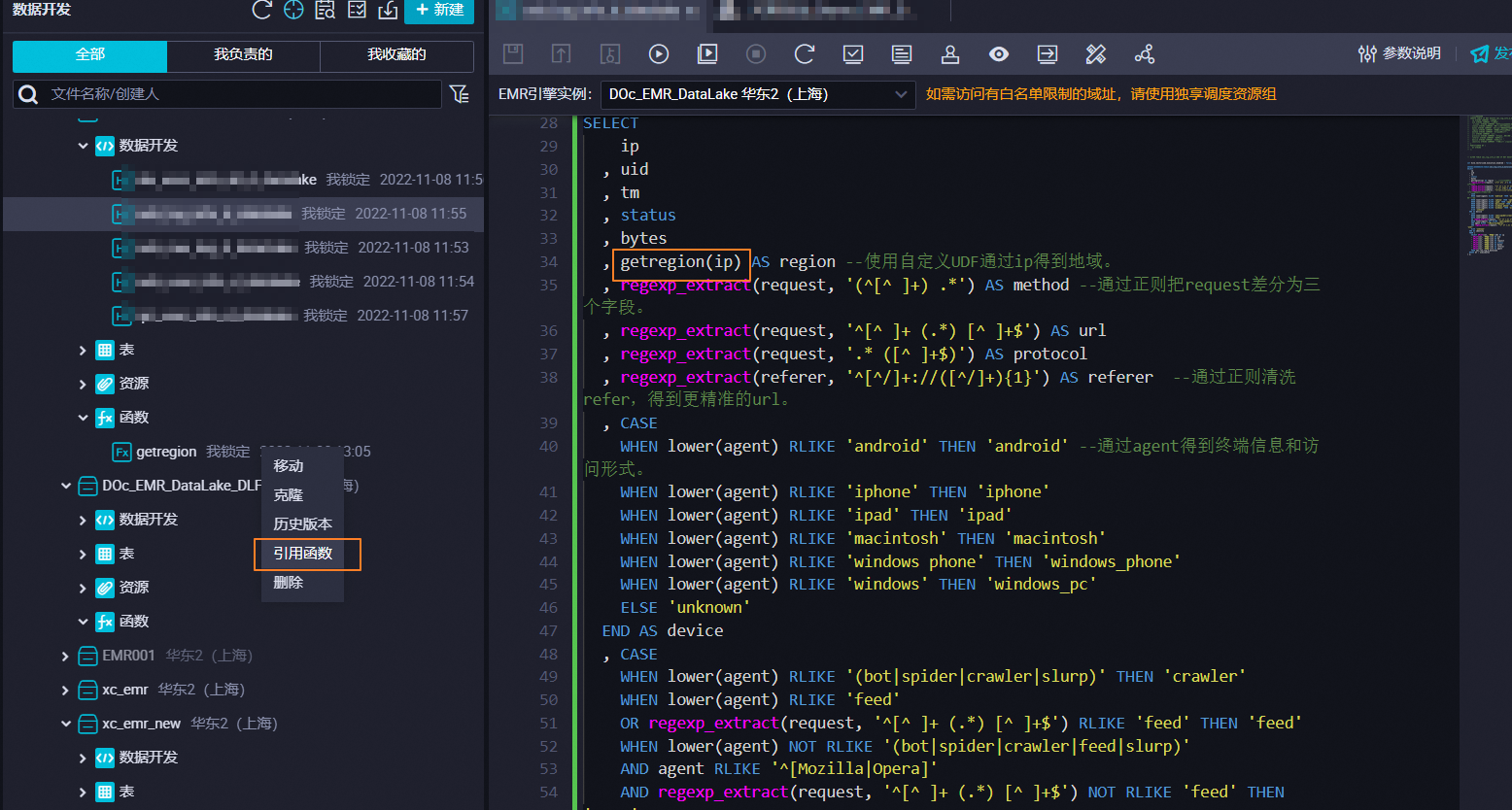Image resolution: width=1512 pixels, height=810 pixels.
Task: Expand 表 folder above getregion
Action: tap(84, 350)
